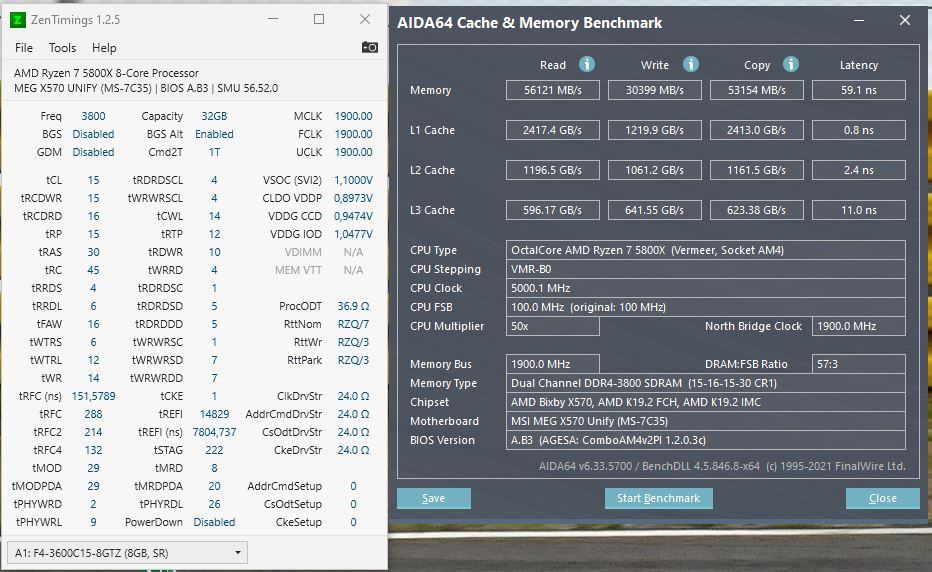Select Memory Read value 56121 MB/s

pos(553,90)
